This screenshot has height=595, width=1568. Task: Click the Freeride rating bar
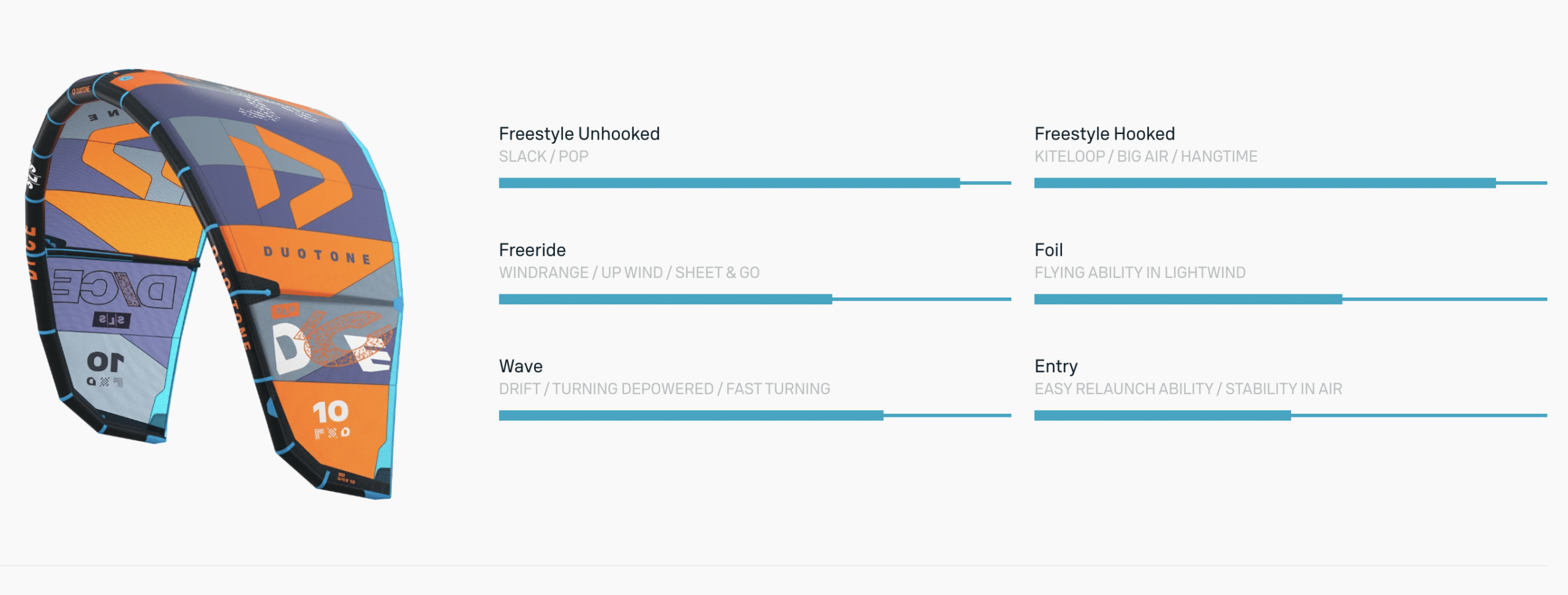pos(755,299)
